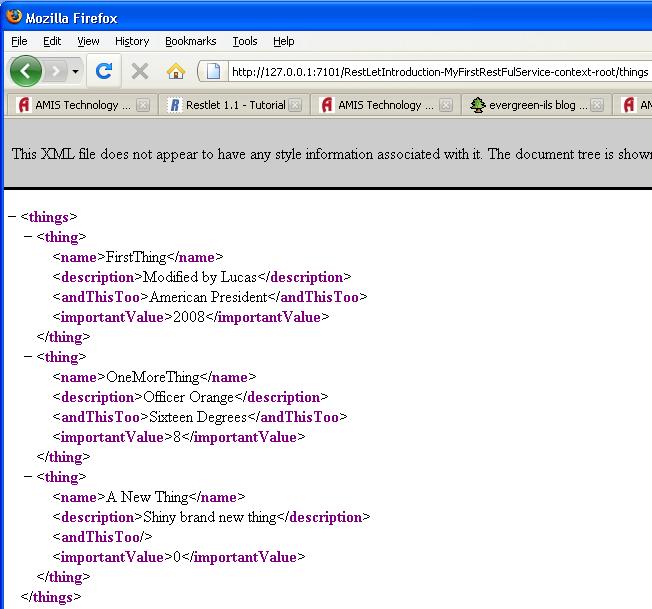
Task: Close the Restlet 1.1 - Tutorial tab
Action: [x=296, y=105]
